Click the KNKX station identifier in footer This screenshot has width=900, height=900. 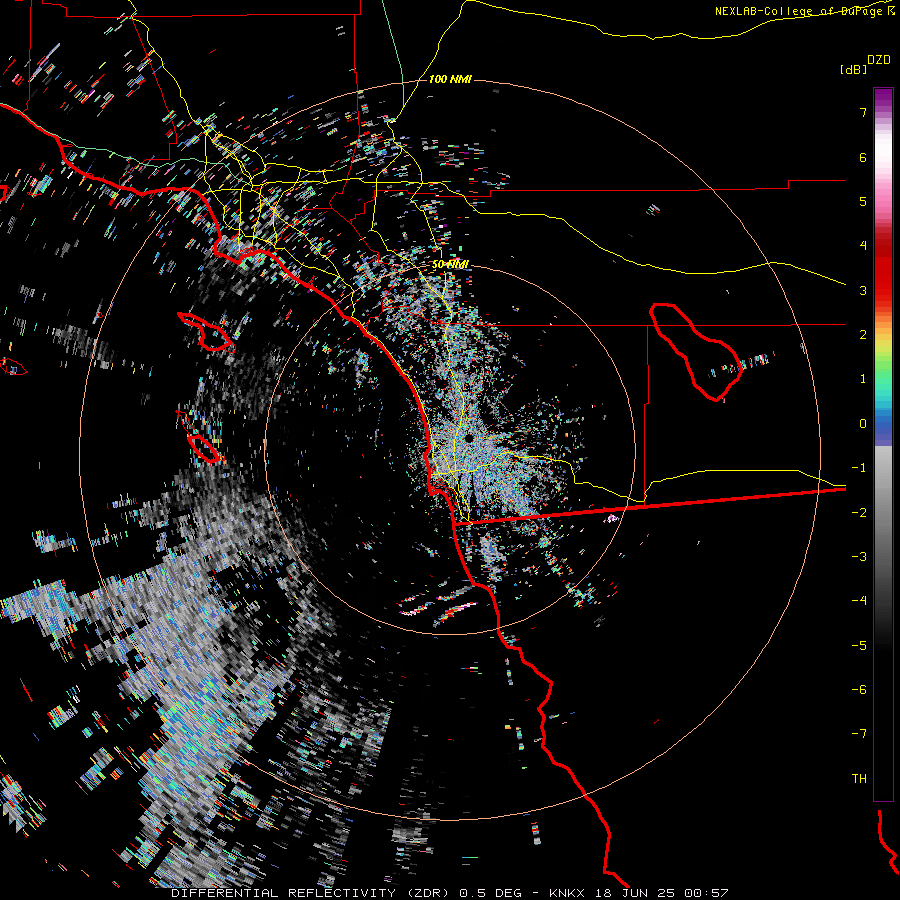point(567,893)
